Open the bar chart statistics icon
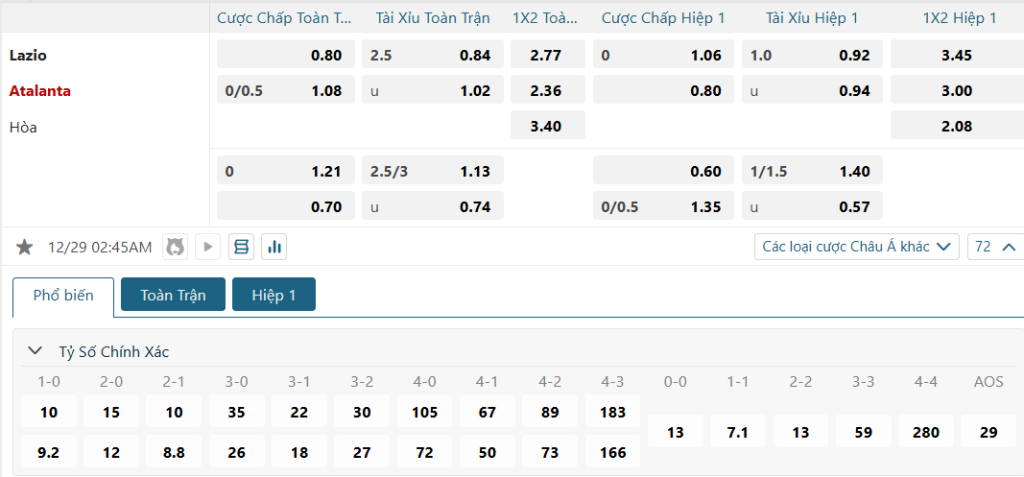Viewport: 1024px width, 477px height. pyautogui.click(x=273, y=247)
